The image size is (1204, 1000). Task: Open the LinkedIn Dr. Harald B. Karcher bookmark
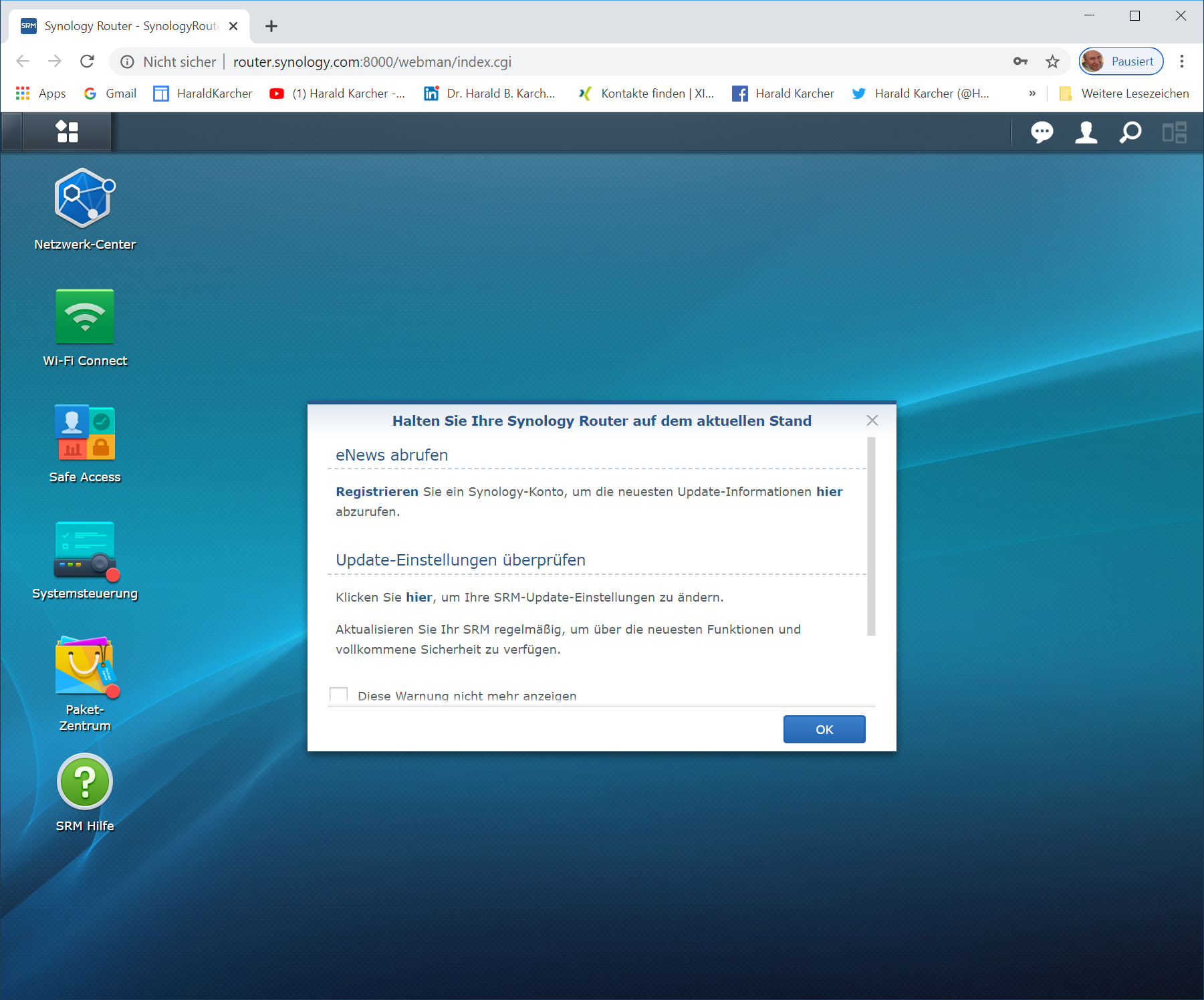[489, 94]
